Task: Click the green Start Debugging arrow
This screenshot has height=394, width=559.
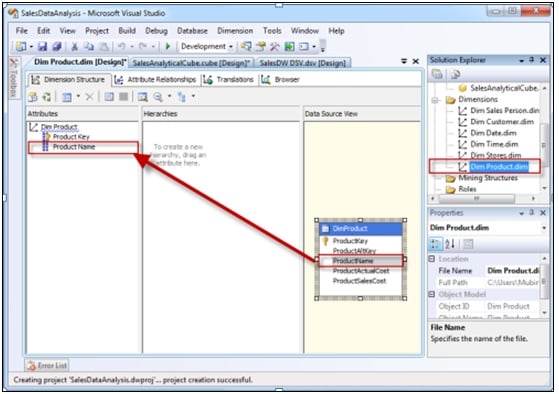Action: click(168, 46)
